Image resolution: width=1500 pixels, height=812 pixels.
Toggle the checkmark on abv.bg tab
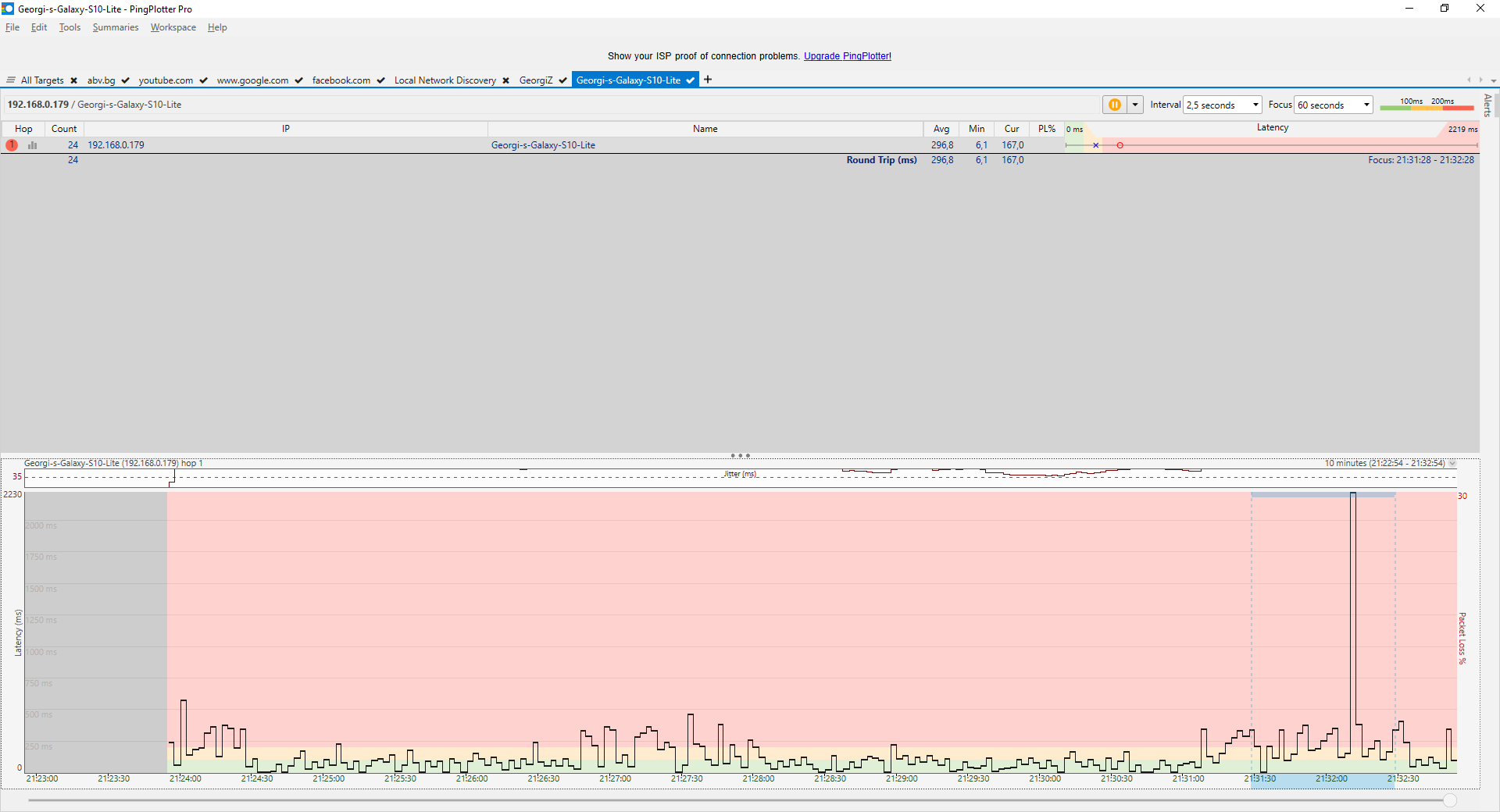coord(125,80)
